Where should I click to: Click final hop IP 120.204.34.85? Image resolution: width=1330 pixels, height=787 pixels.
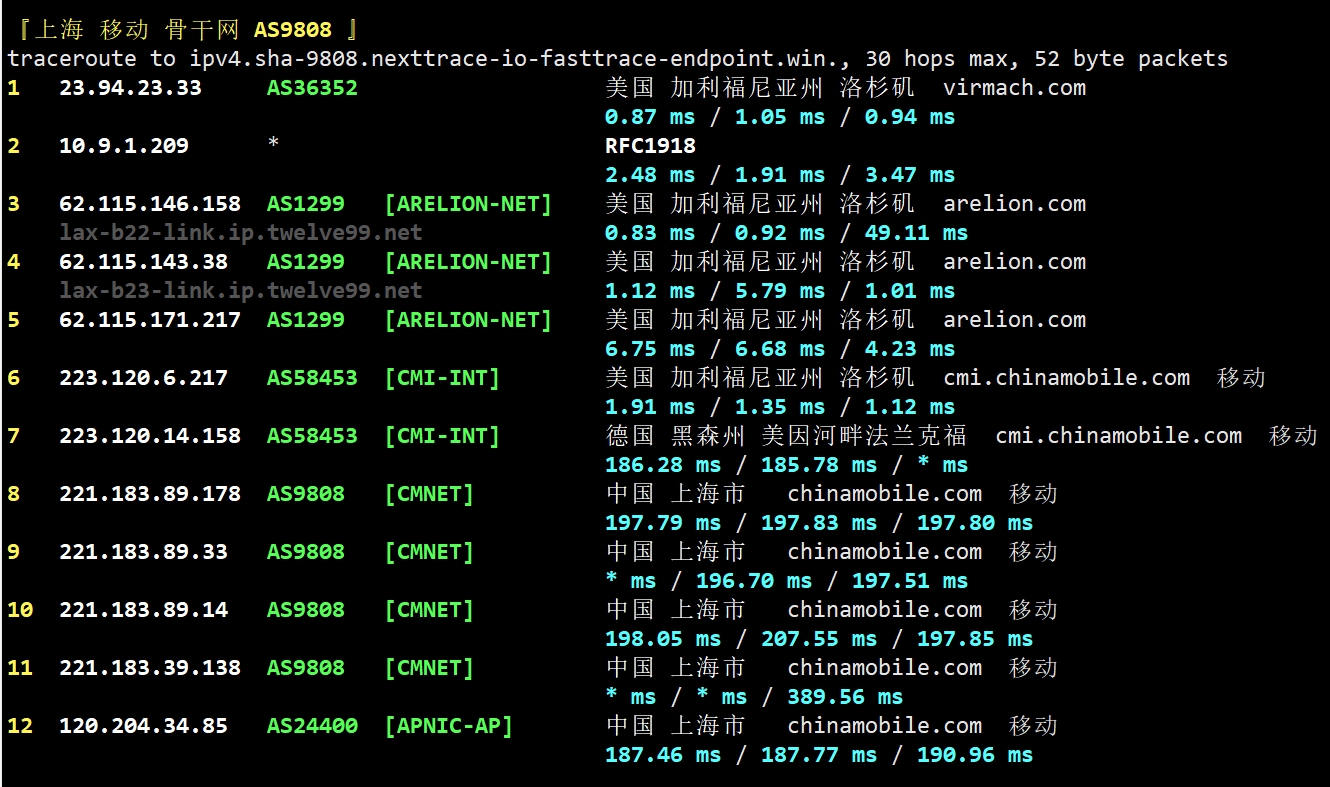143,726
